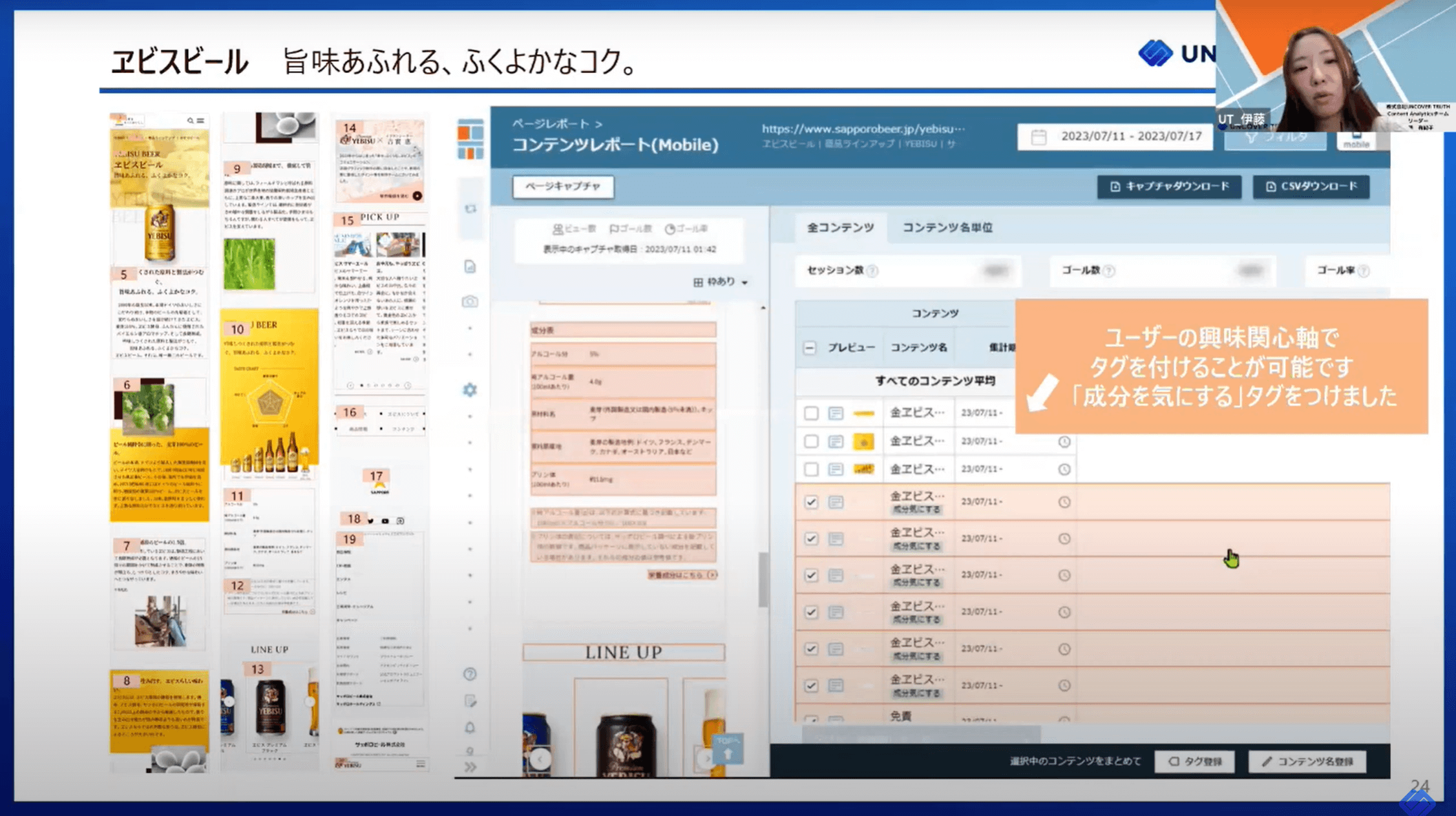Image resolution: width=1456 pixels, height=816 pixels.
Task: Open preview icon in yellow square thumbnail row
Action: click(836, 441)
